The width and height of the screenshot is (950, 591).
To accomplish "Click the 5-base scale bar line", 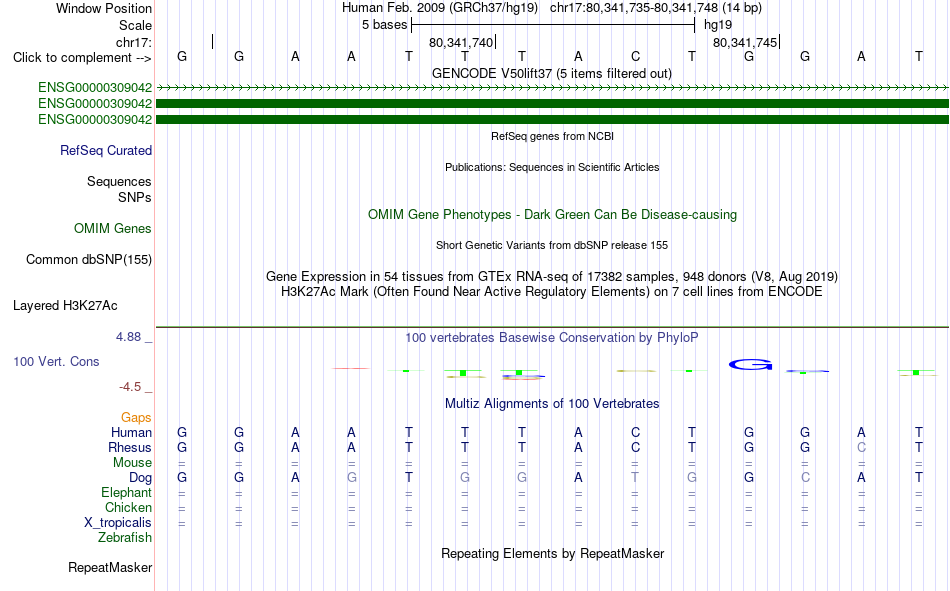I will click(553, 25).
